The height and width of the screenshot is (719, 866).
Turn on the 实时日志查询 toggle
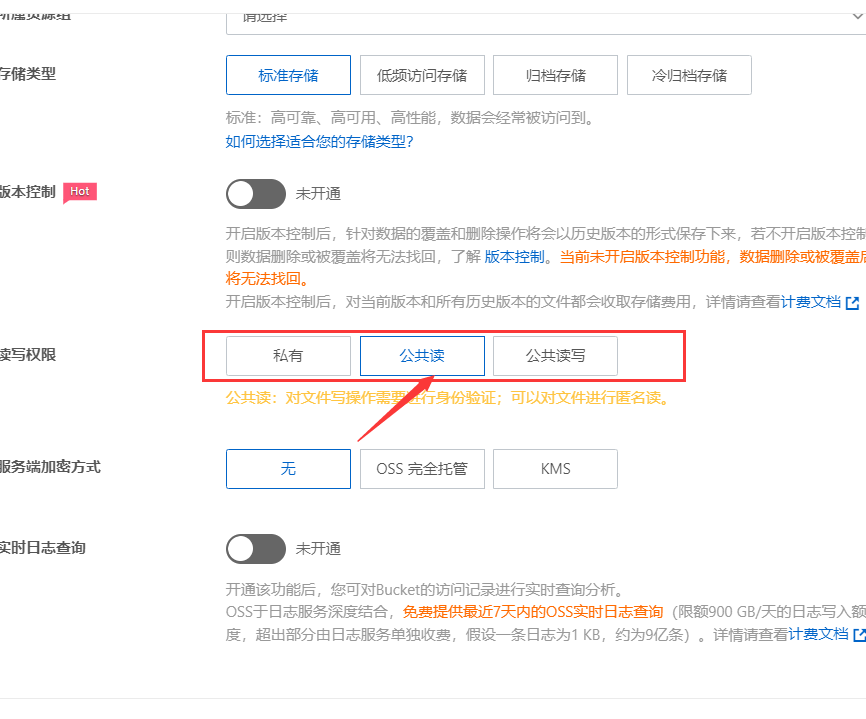coord(256,549)
